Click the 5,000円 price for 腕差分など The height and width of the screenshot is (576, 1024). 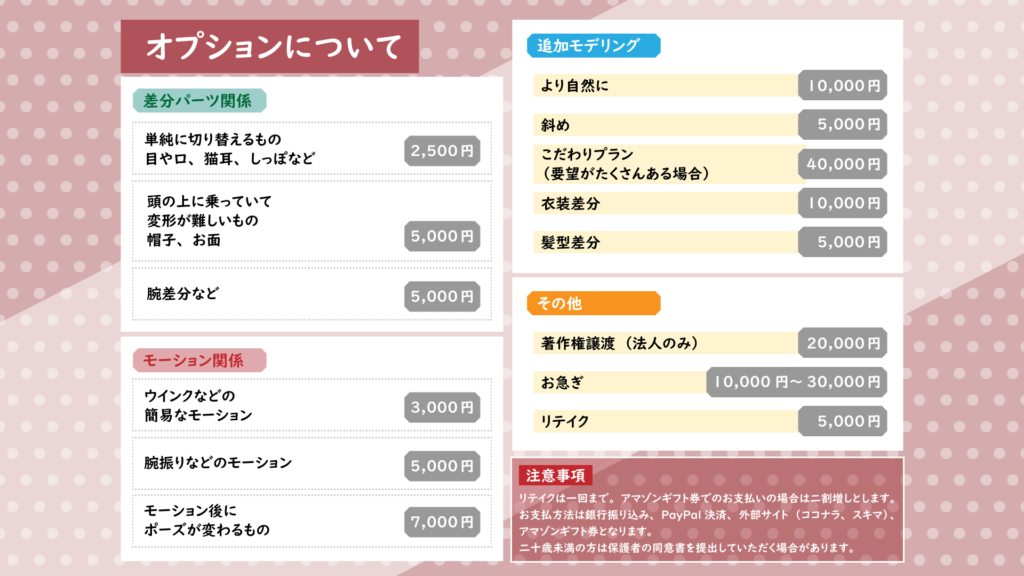click(x=442, y=296)
